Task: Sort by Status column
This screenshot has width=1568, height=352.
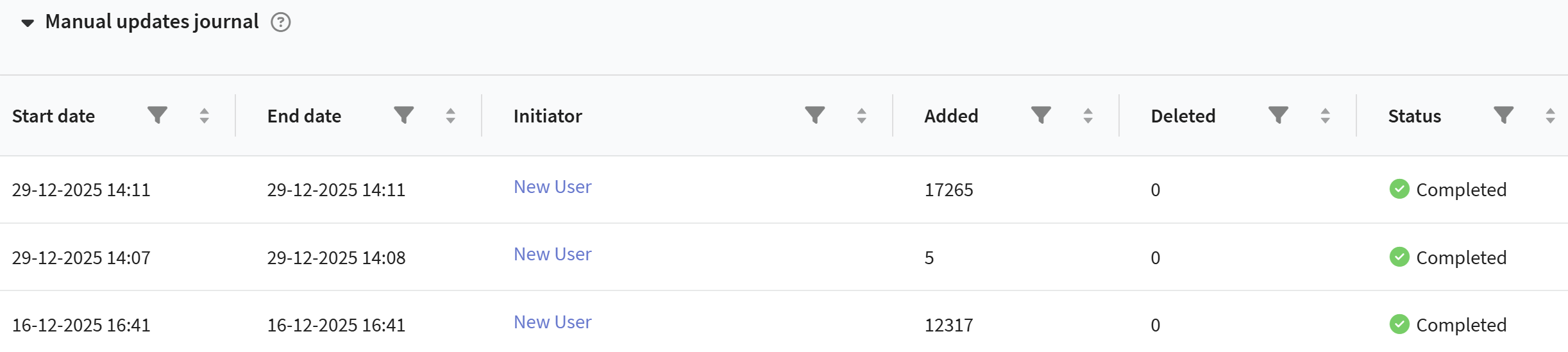Action: point(1550,116)
